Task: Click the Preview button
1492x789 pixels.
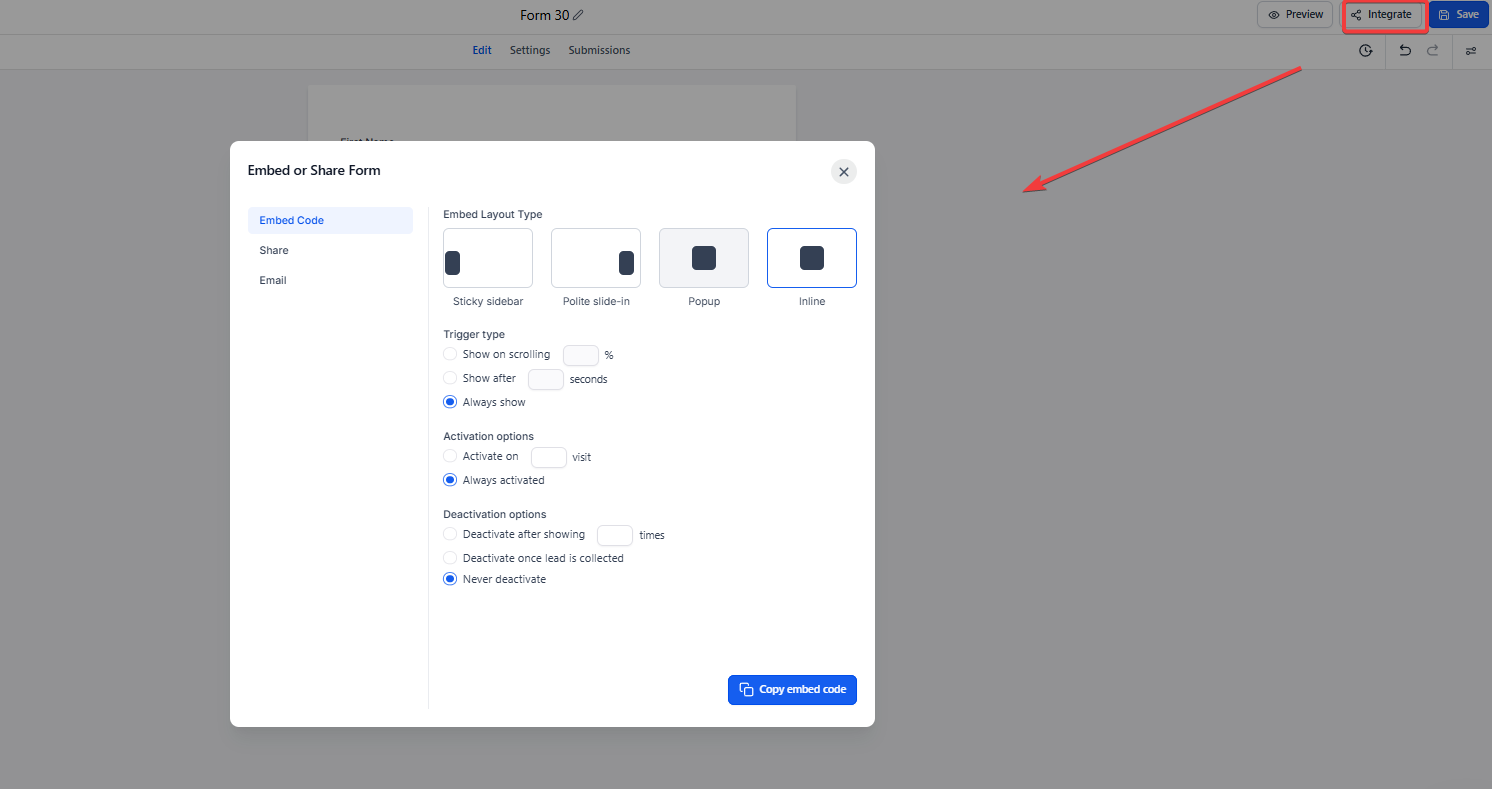Action: point(1295,15)
